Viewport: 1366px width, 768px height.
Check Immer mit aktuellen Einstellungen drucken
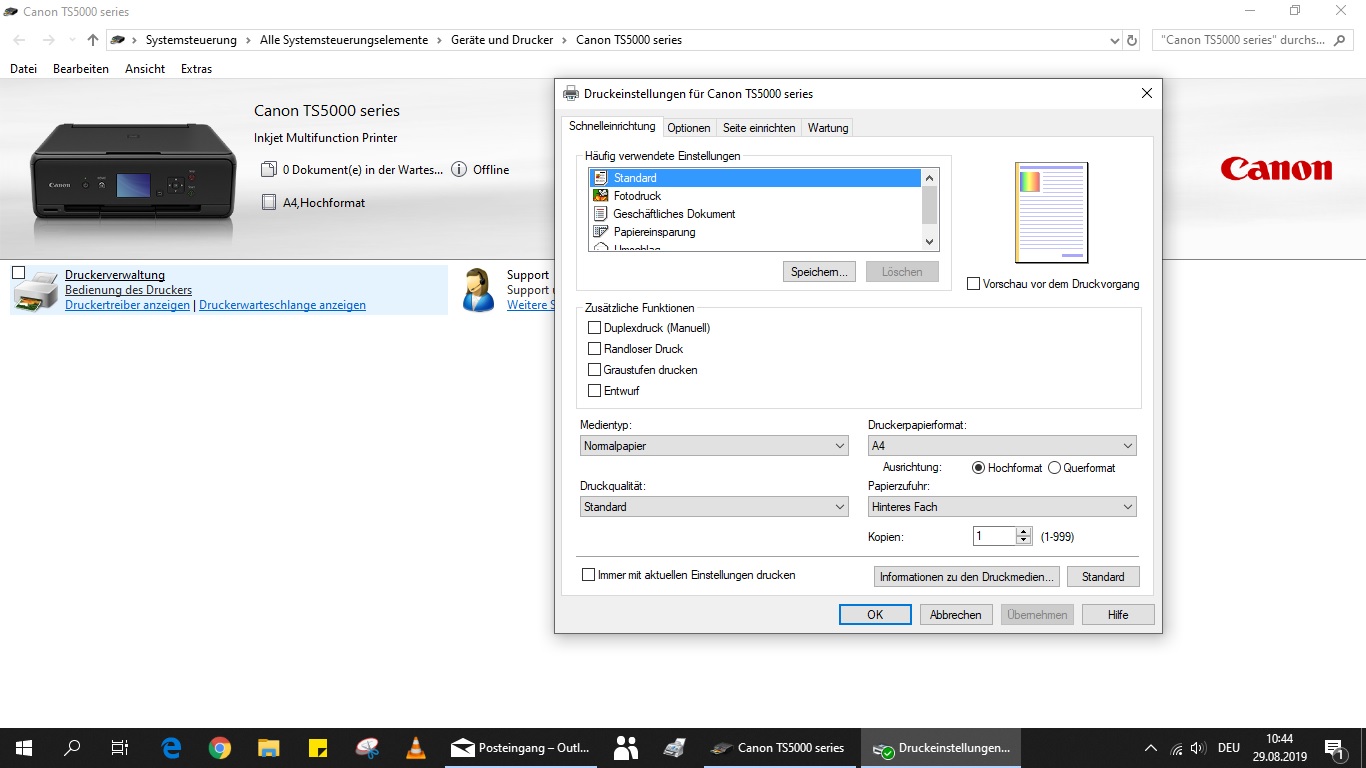point(588,575)
